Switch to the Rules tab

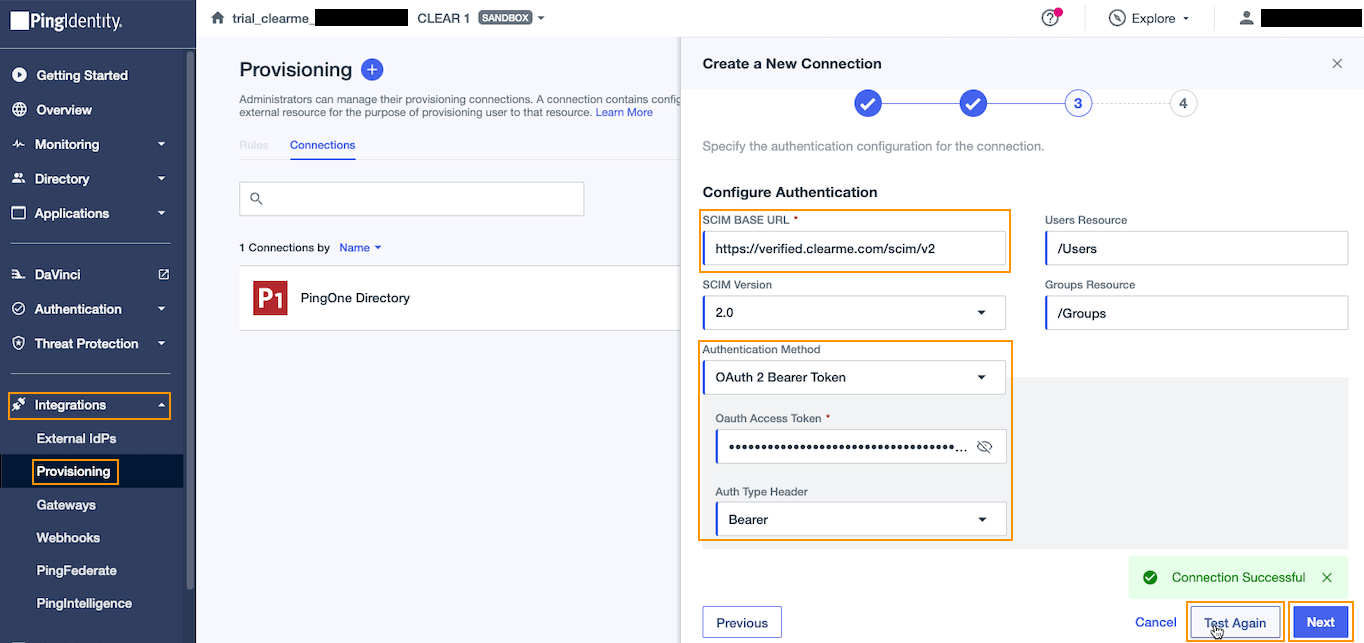tap(254, 145)
